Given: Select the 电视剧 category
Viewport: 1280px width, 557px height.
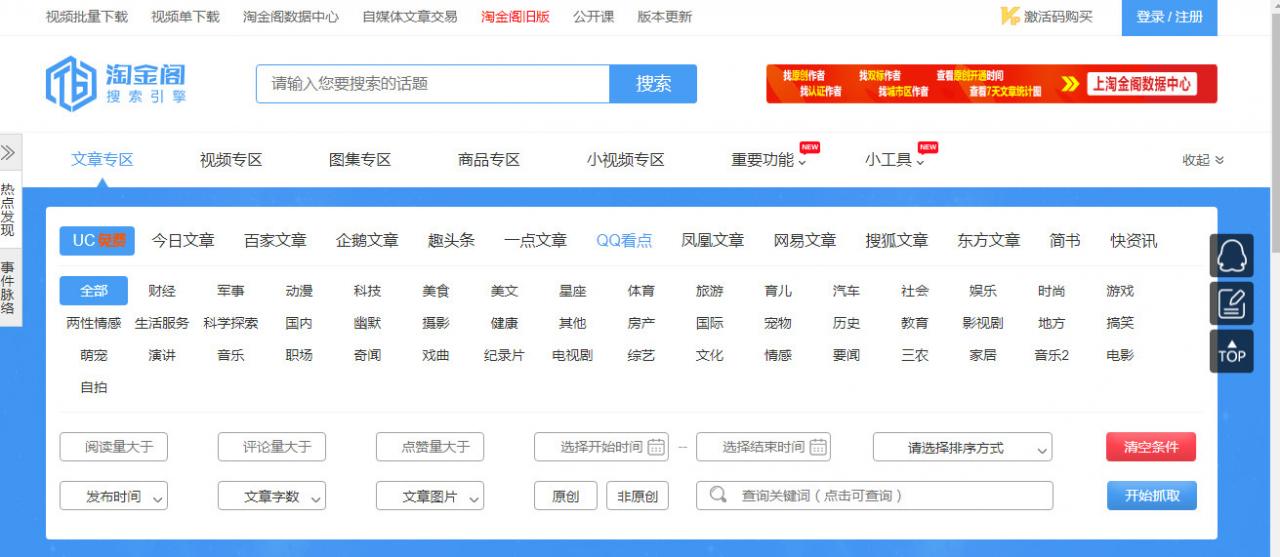Looking at the screenshot, I should [572, 355].
